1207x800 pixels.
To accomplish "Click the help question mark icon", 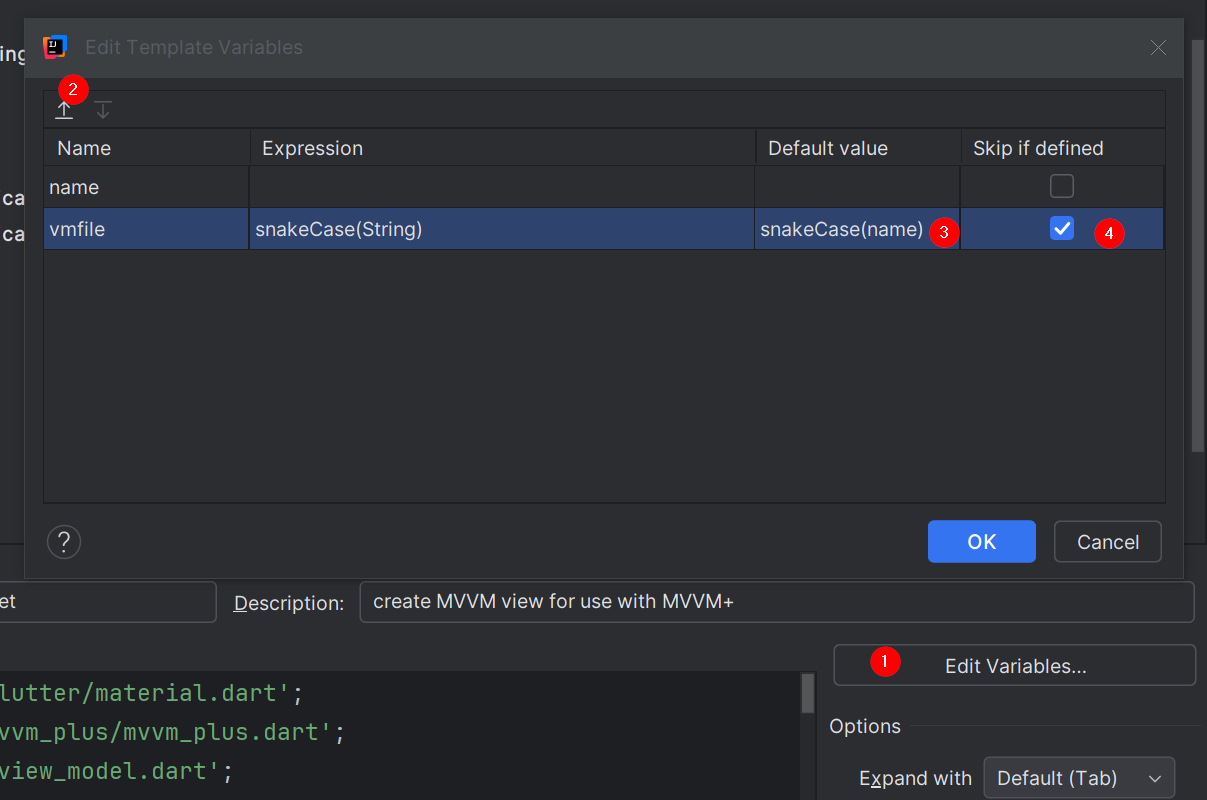I will point(64,542).
